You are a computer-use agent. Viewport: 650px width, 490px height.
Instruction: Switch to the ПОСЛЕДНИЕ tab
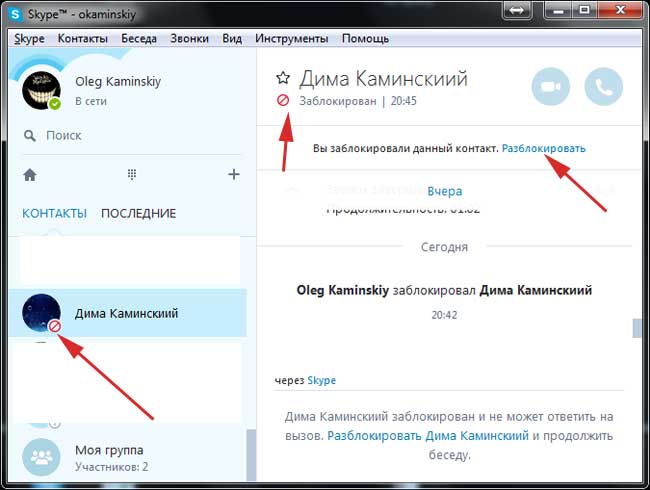tap(138, 213)
